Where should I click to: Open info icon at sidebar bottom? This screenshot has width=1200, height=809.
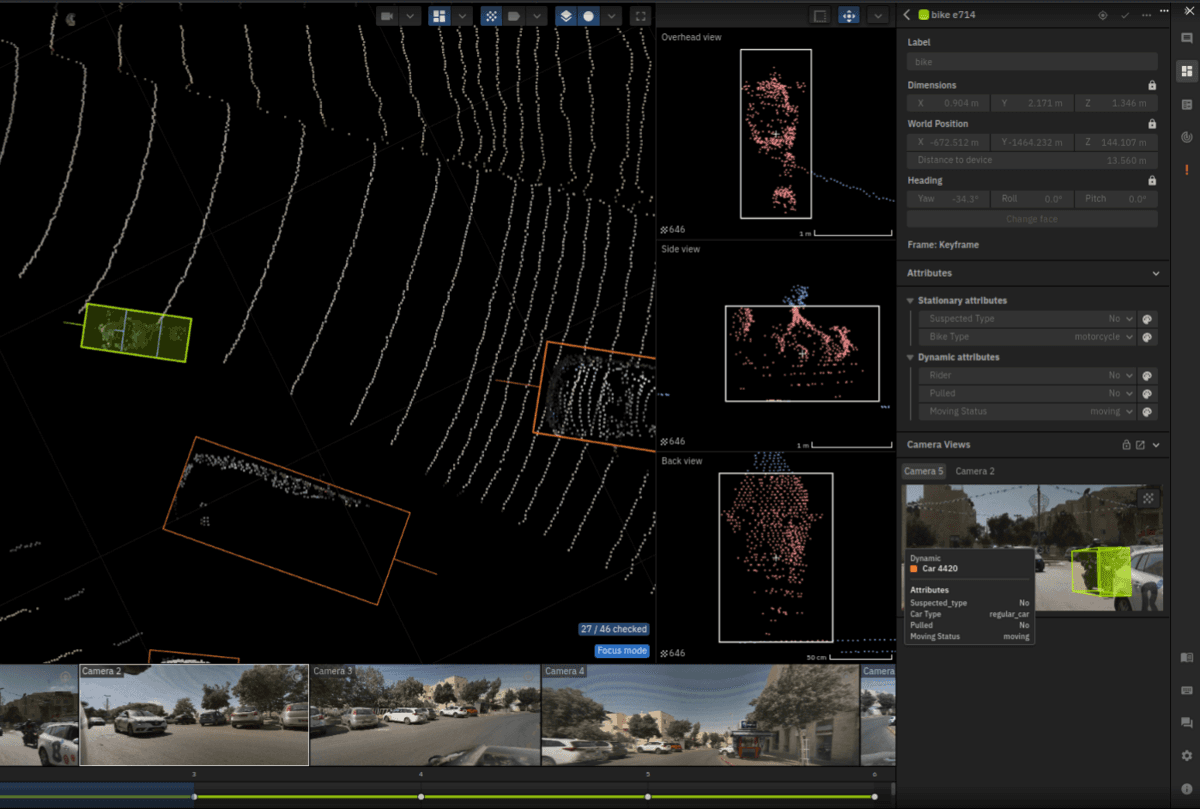pos(1186,788)
